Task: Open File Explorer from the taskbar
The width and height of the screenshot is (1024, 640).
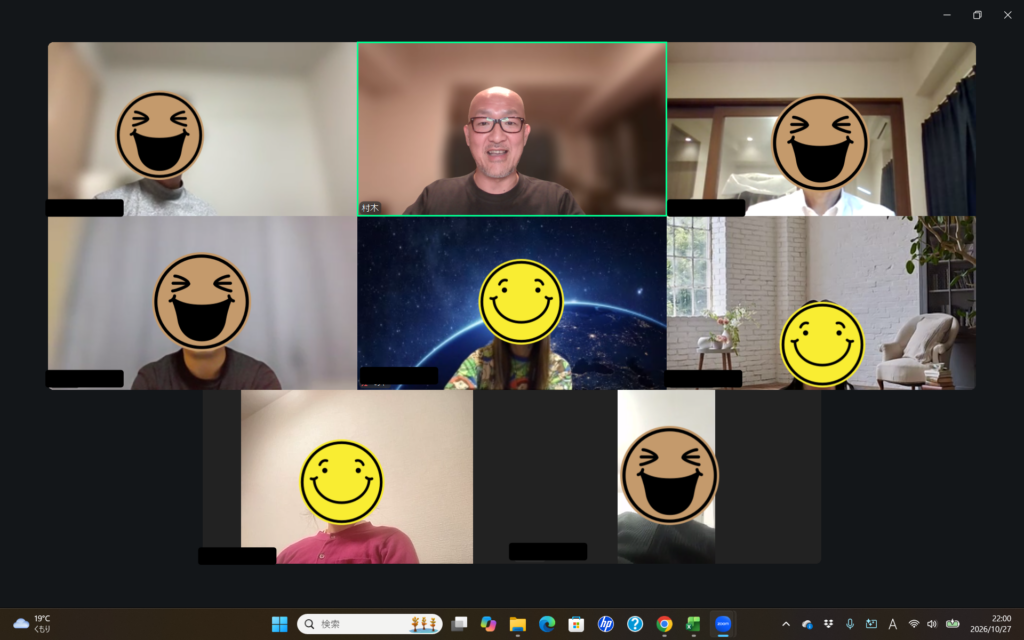Action: pyautogui.click(x=517, y=624)
